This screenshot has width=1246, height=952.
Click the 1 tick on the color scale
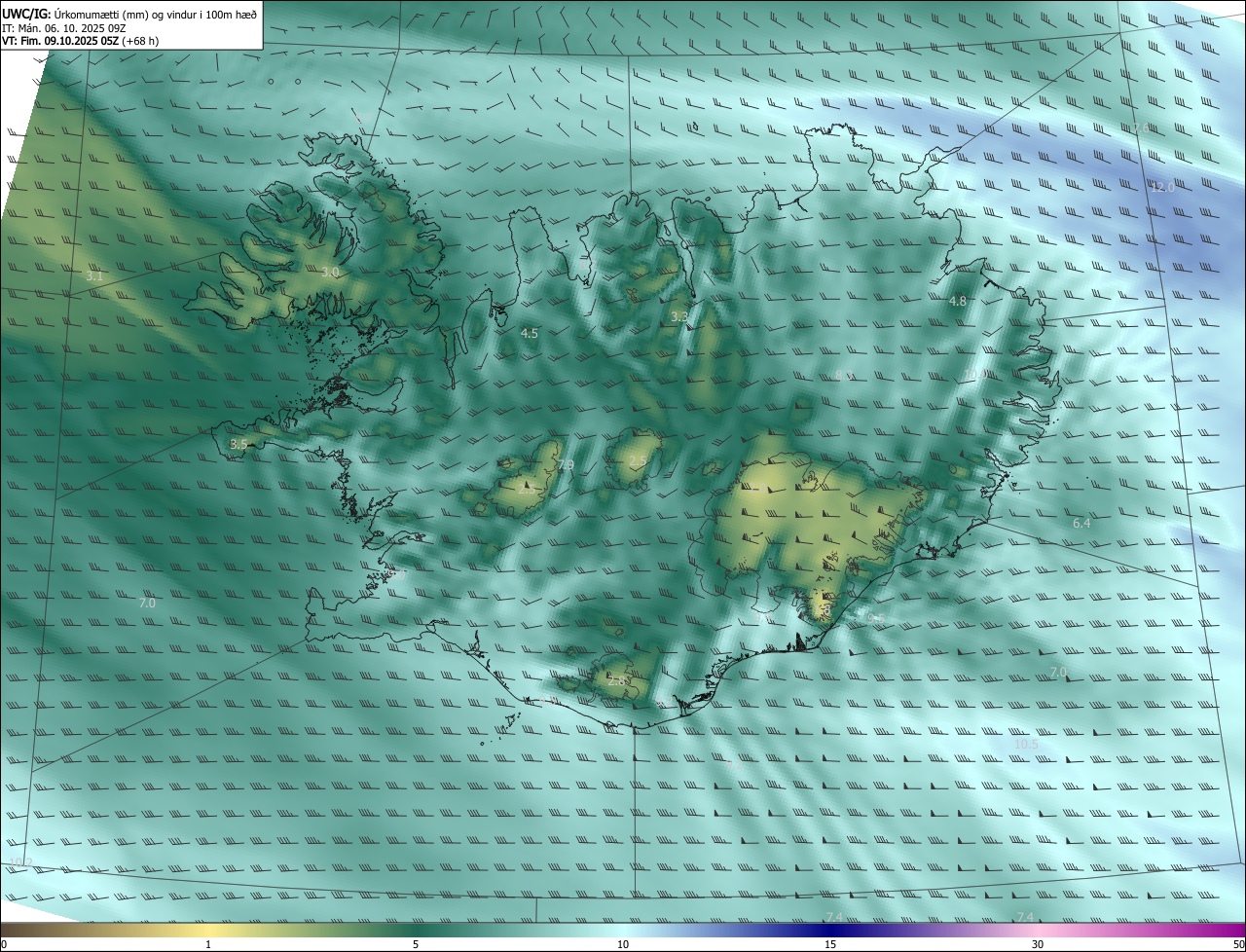(x=208, y=944)
